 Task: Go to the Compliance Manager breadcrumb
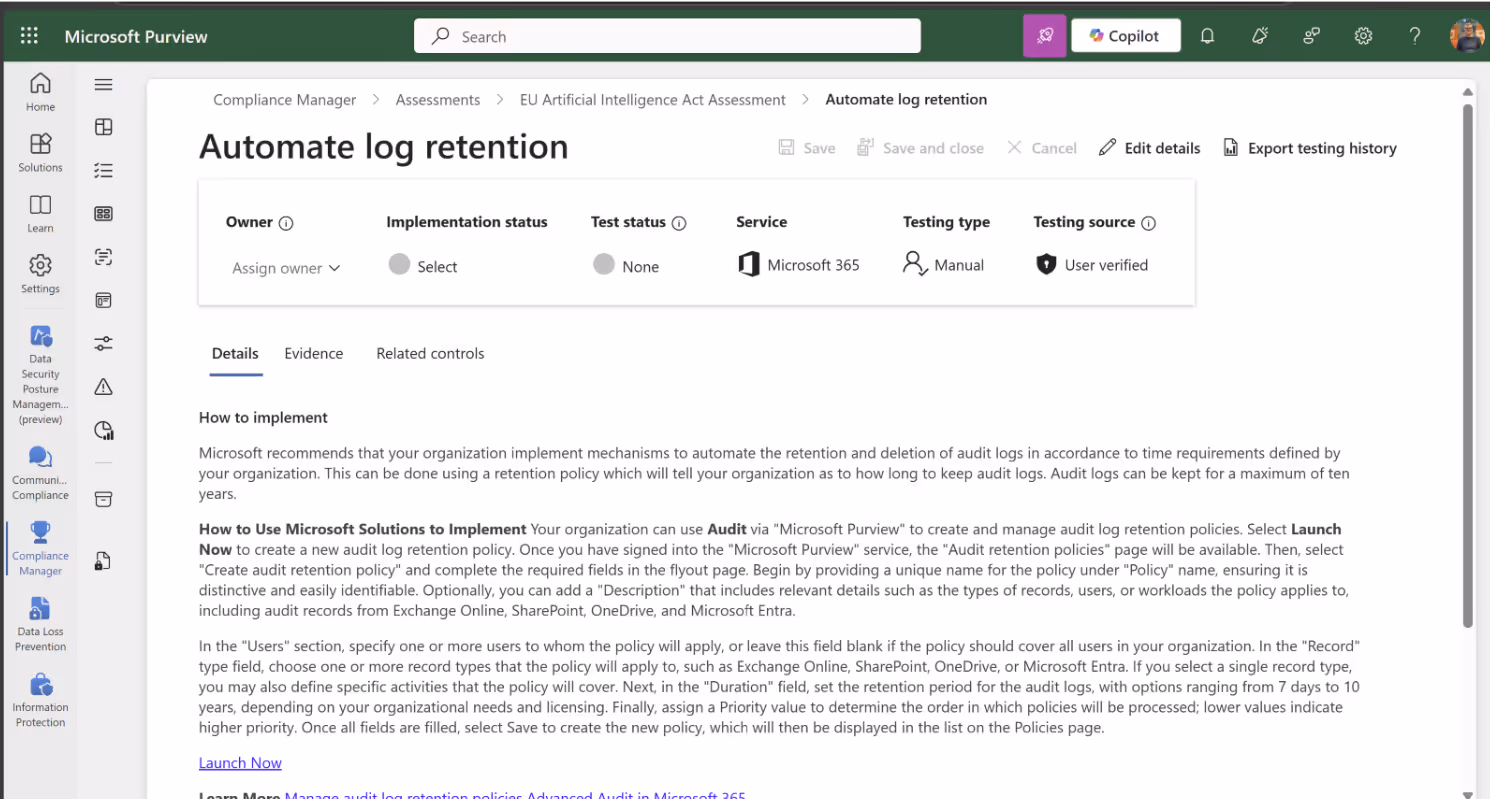[x=285, y=100]
